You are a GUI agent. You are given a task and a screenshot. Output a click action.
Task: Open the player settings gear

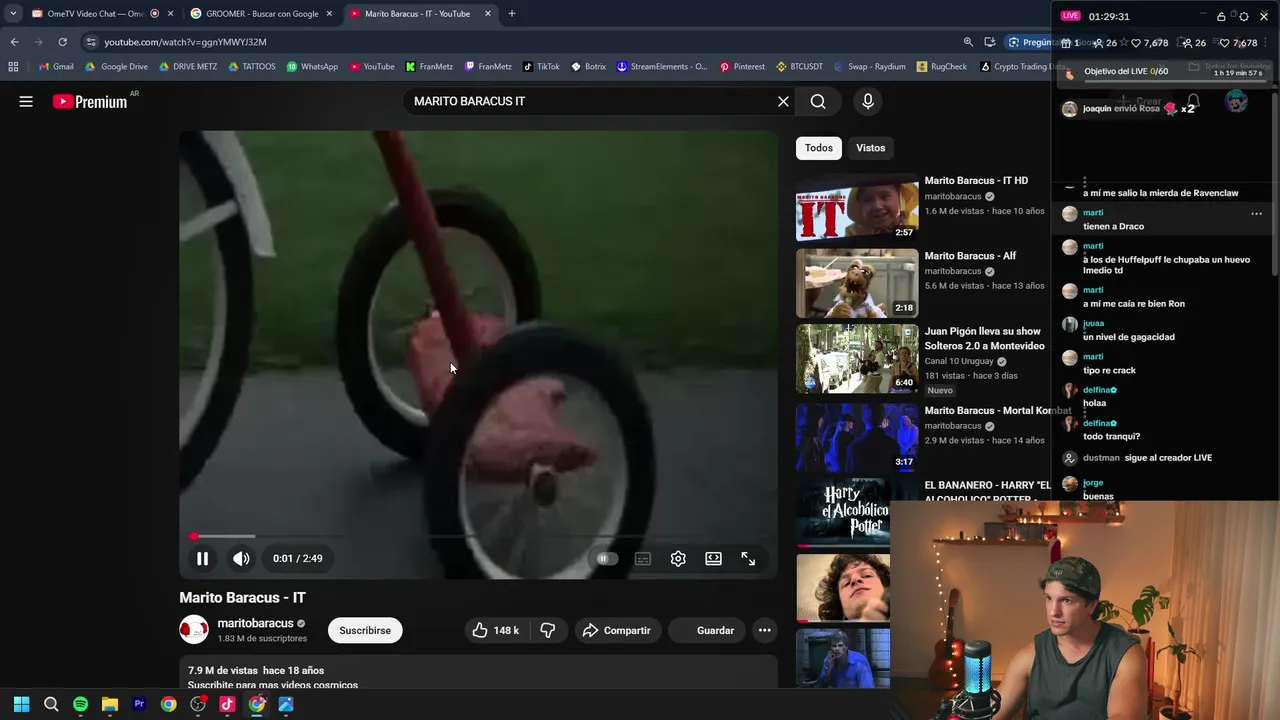coord(678,559)
